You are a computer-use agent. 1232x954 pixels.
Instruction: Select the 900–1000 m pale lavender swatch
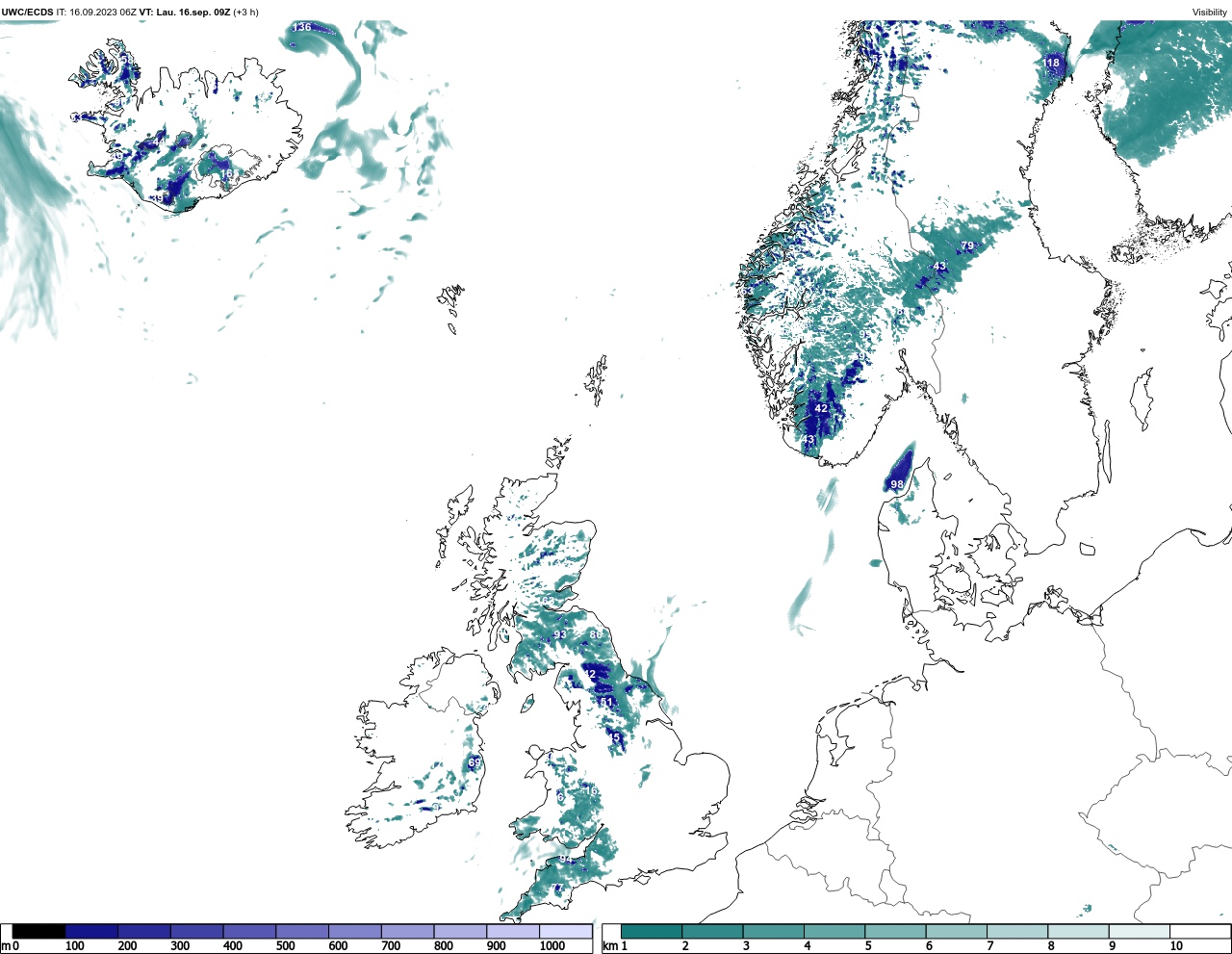point(513,932)
